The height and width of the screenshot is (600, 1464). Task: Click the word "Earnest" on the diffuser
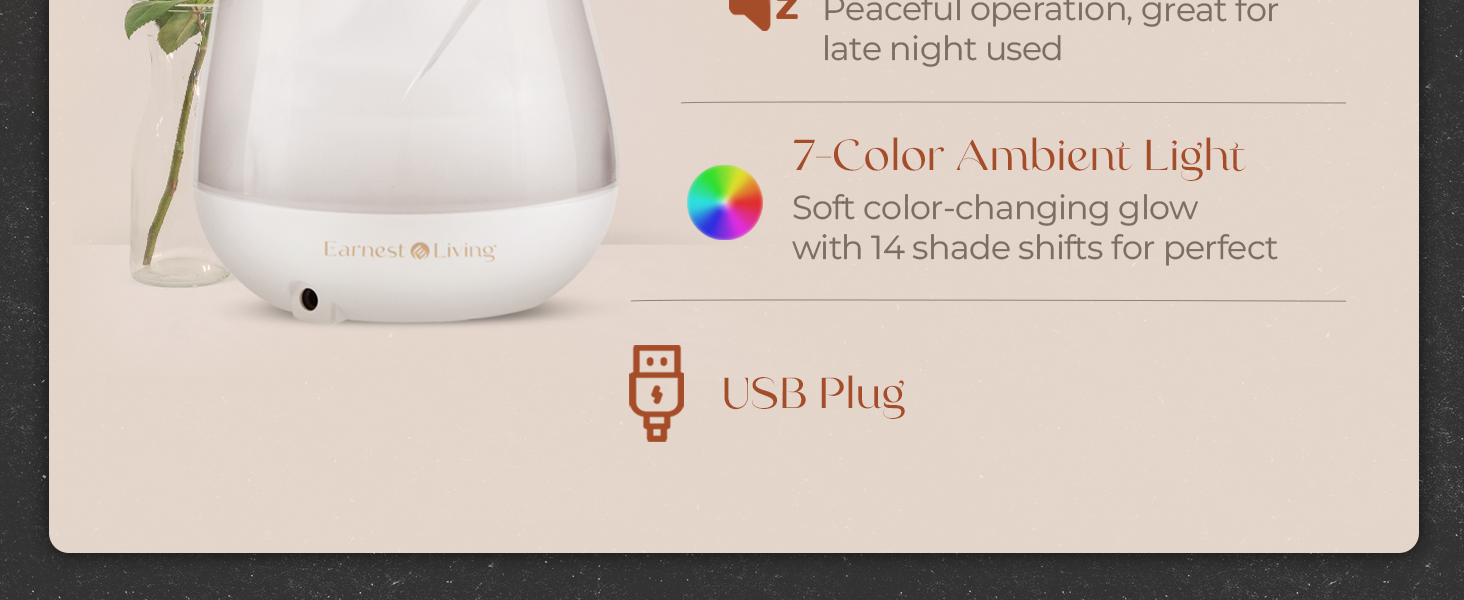365,250
